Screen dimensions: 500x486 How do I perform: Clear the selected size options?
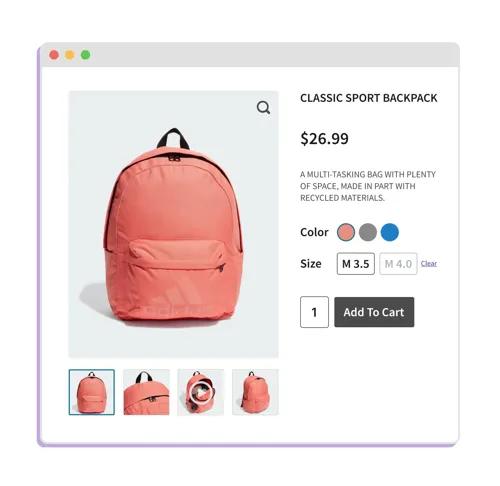click(x=429, y=264)
